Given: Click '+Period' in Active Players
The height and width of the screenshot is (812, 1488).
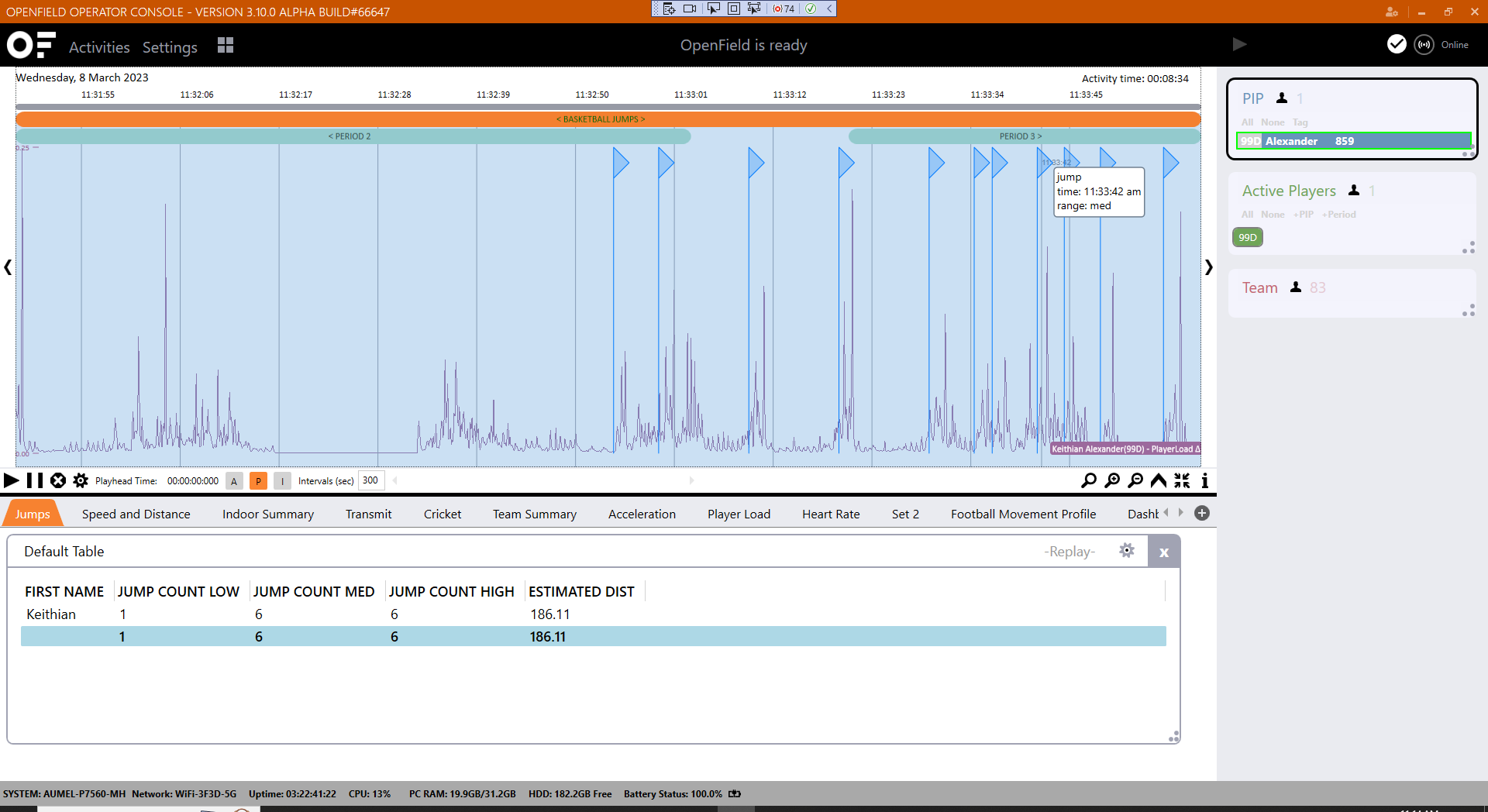Looking at the screenshot, I should pyautogui.click(x=1338, y=215).
